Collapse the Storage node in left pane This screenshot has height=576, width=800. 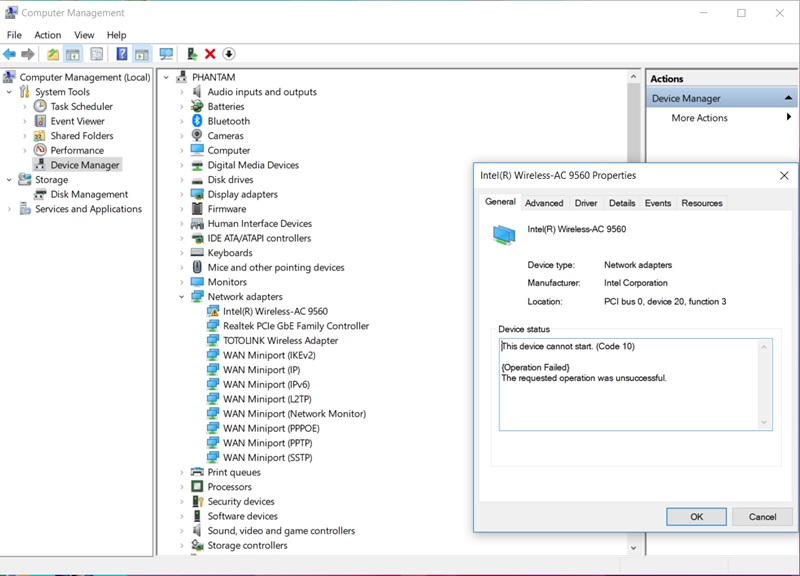pos(10,180)
